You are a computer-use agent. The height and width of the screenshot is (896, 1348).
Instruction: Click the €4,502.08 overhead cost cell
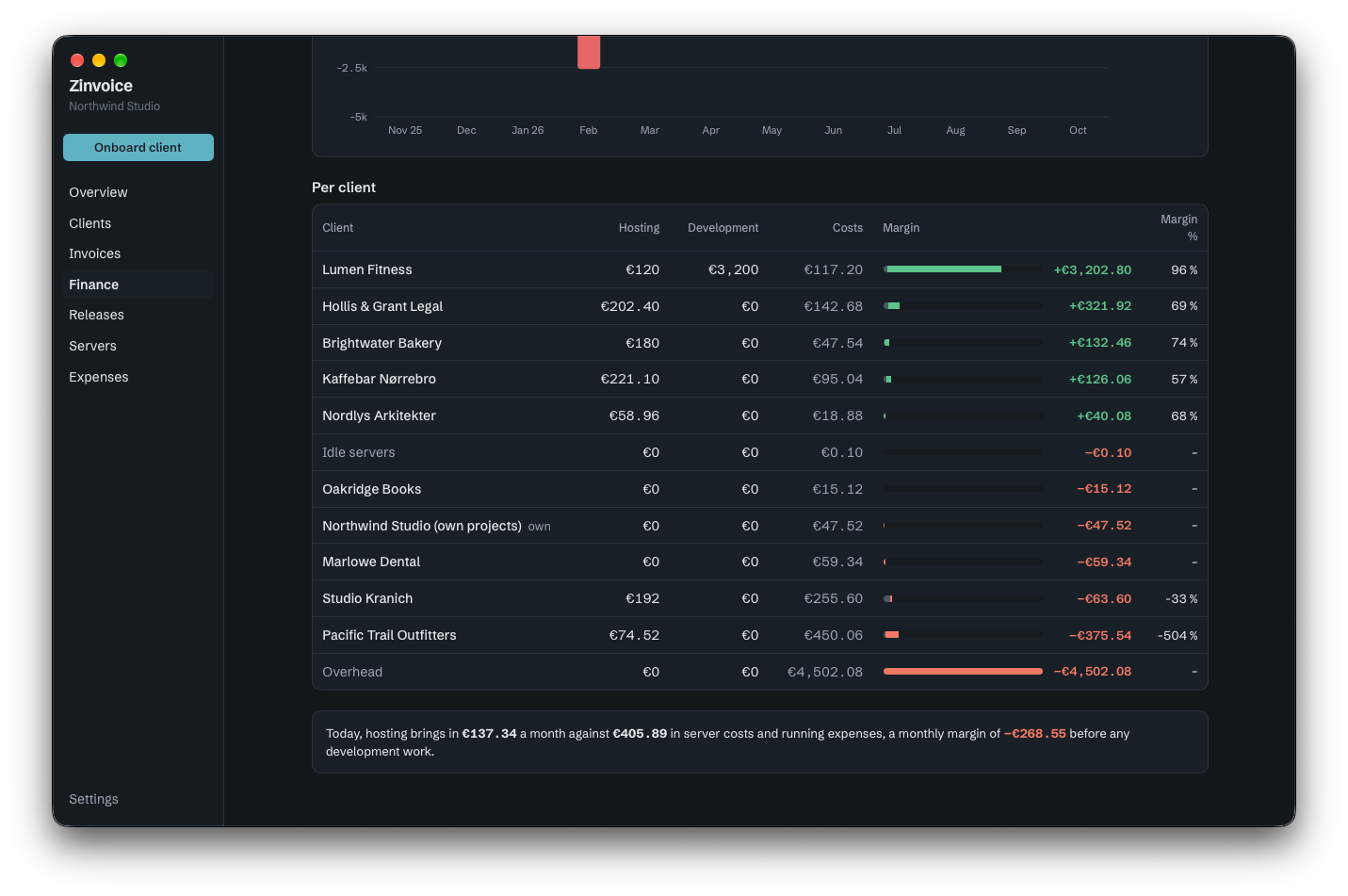(x=825, y=672)
